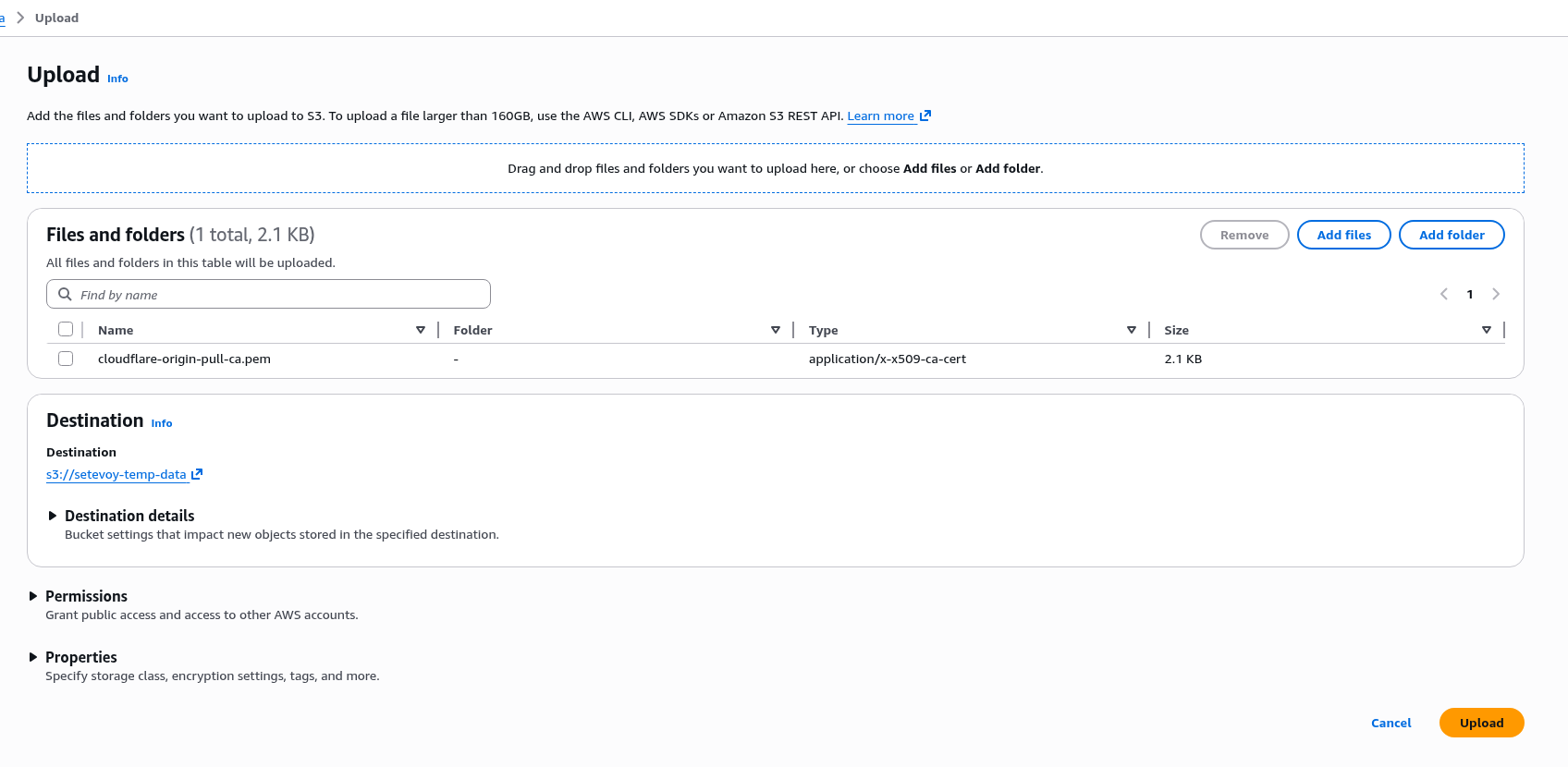Click the Upload breadcrumb item
Screen dimensions: 1568x767
pyautogui.click(x=56, y=18)
